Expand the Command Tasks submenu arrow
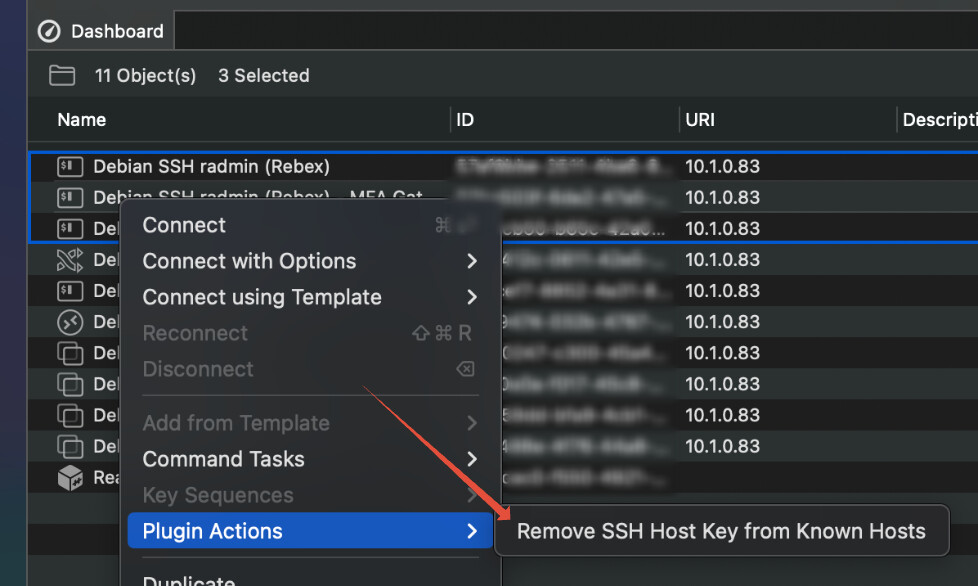 click(x=471, y=460)
